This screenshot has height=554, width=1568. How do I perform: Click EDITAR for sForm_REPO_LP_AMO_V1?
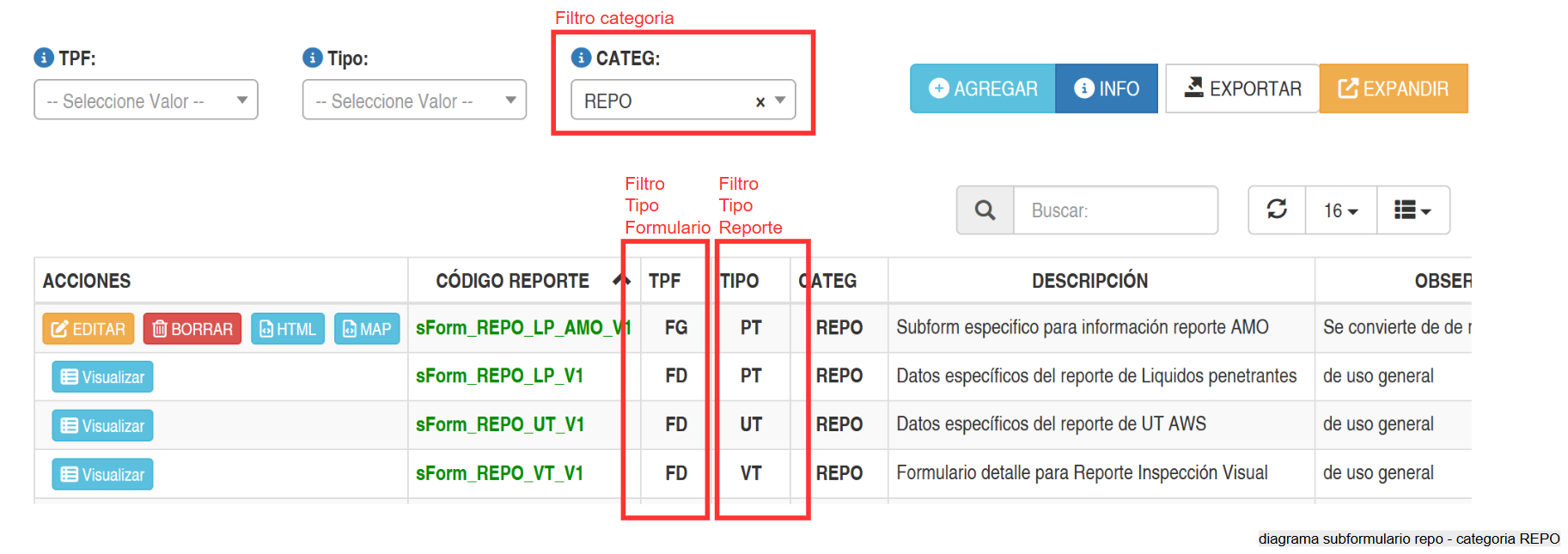pyautogui.click(x=88, y=329)
